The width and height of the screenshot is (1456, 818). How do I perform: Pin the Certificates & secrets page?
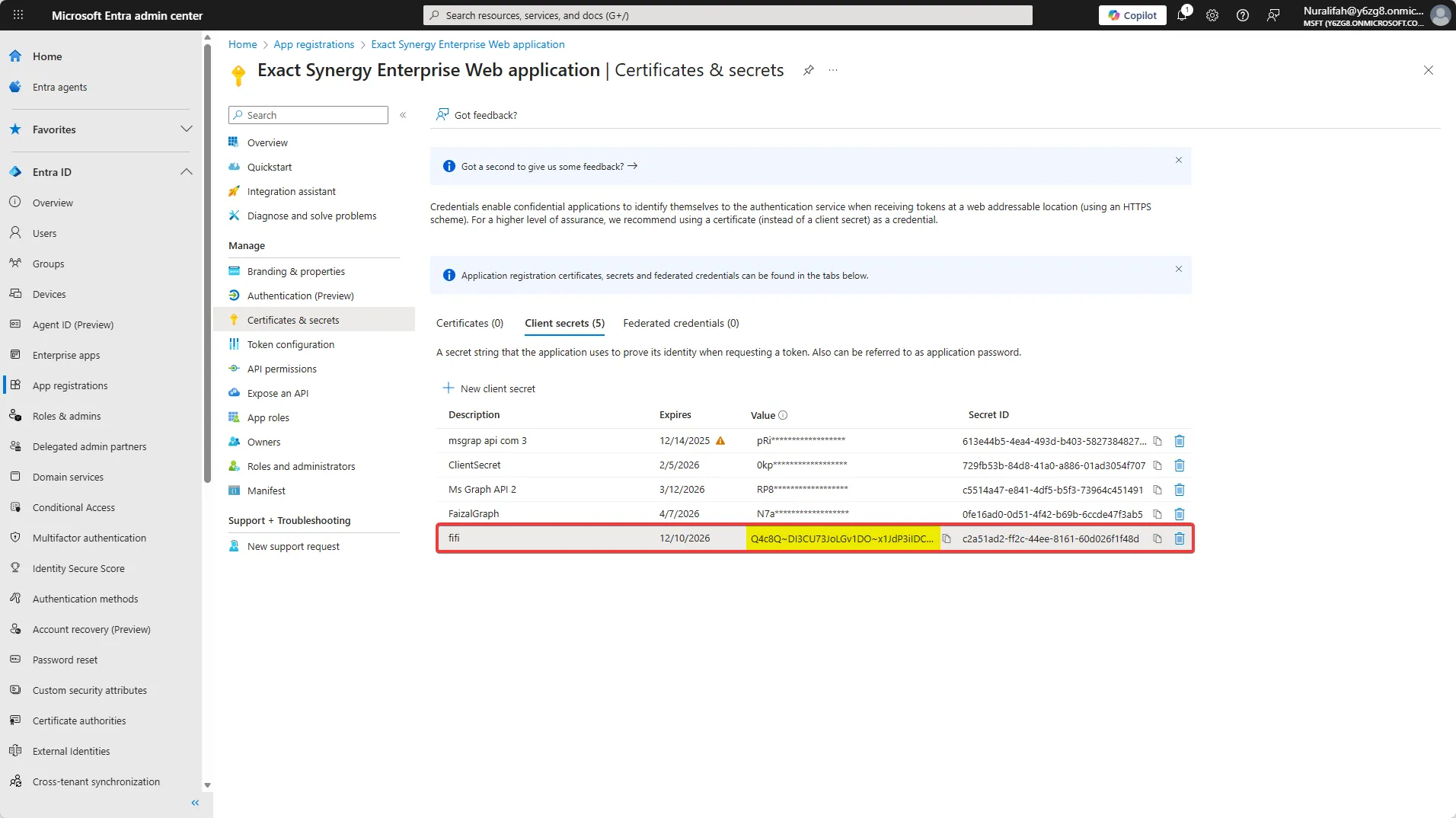pyautogui.click(x=808, y=70)
